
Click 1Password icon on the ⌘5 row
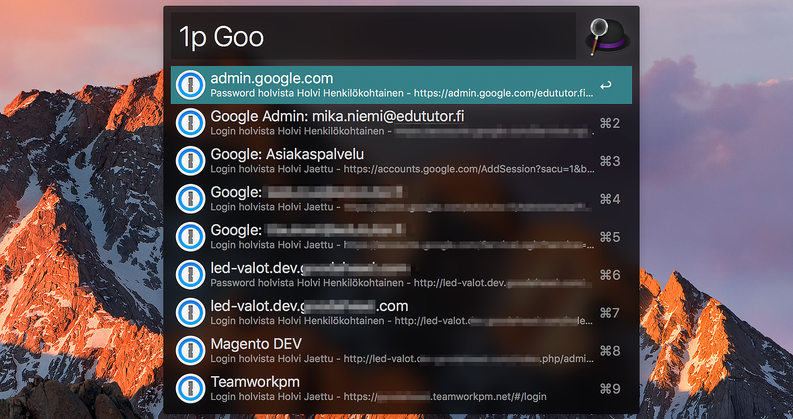191,237
